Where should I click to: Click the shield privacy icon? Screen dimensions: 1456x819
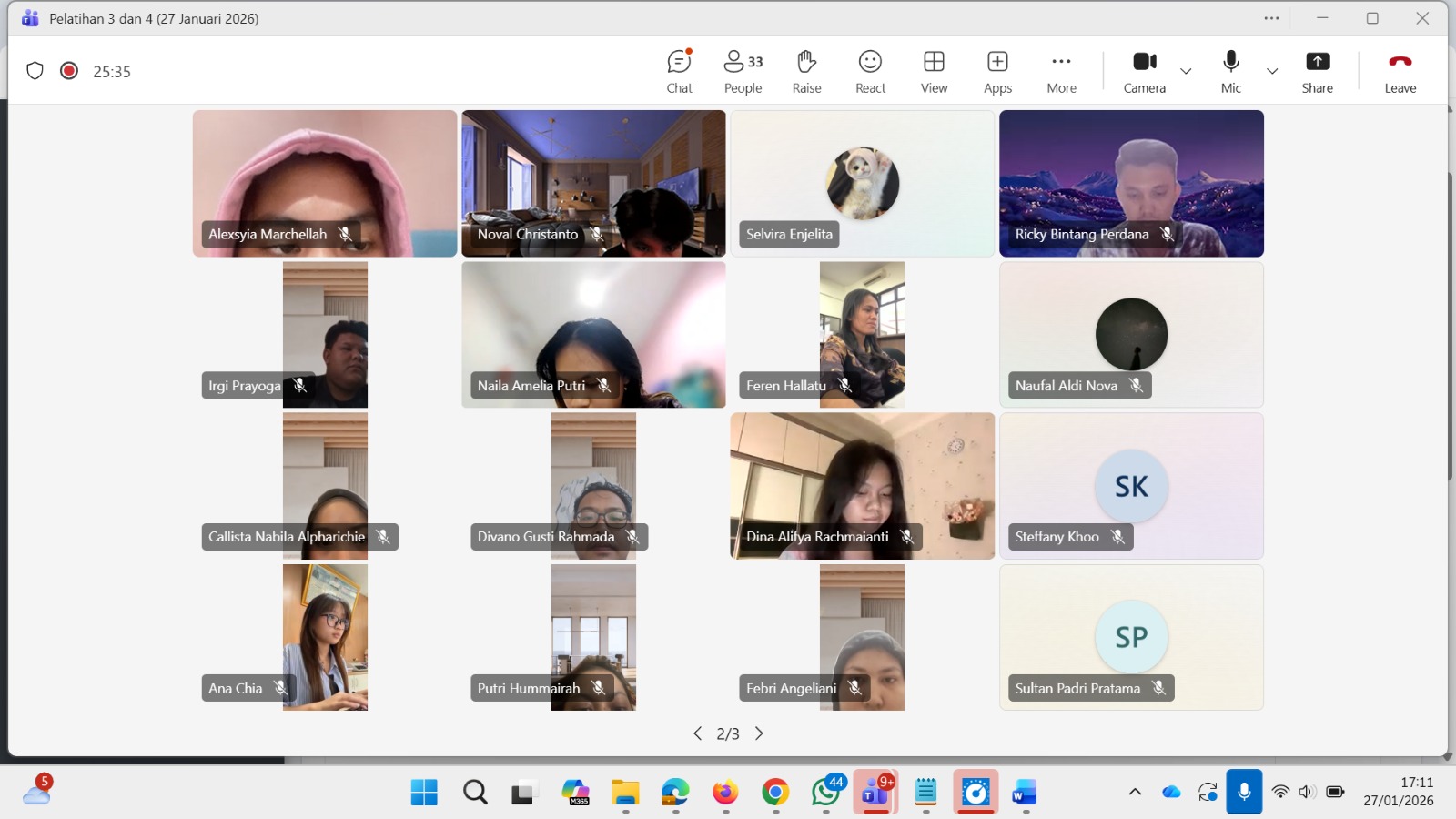(x=35, y=71)
